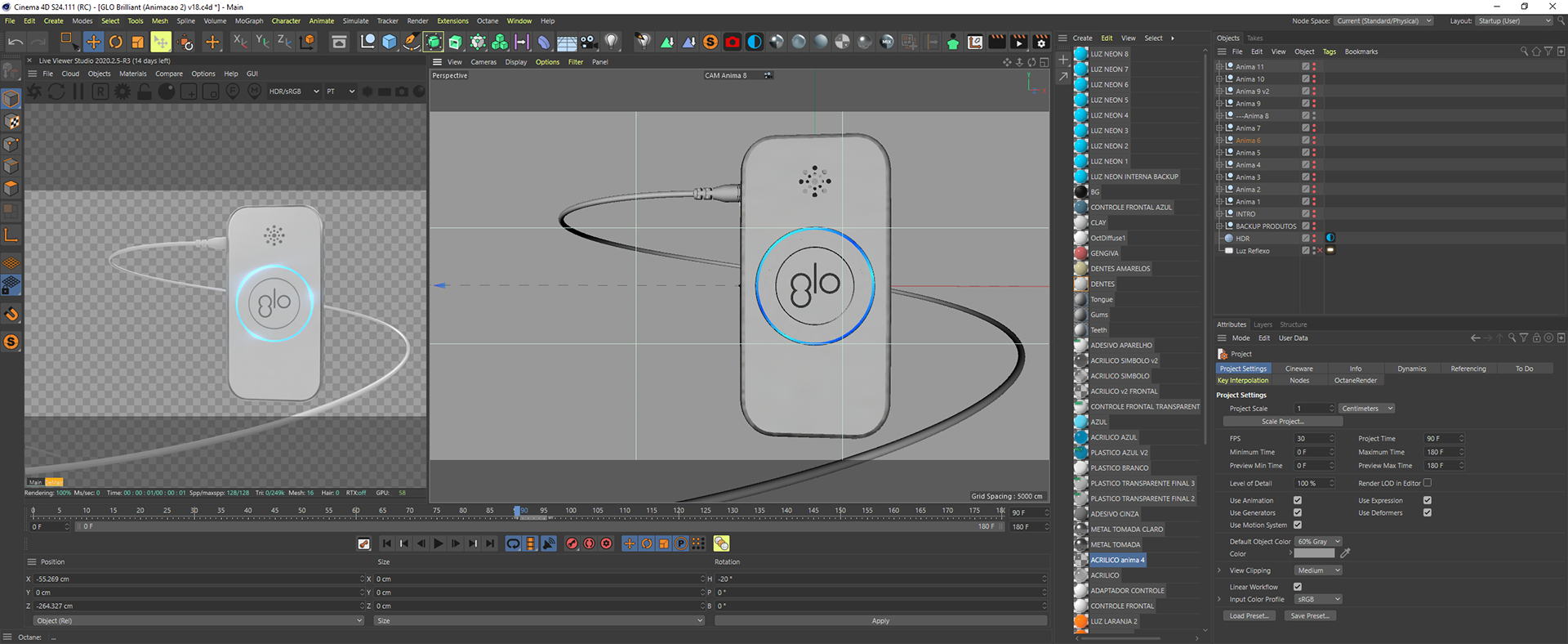Select the Rotate tool in the top toolbar

pyautogui.click(x=116, y=42)
